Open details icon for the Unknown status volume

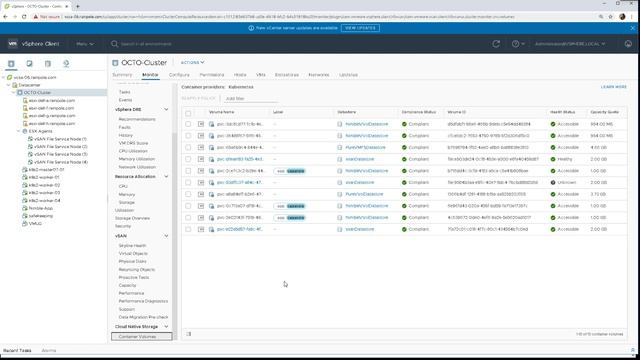(201, 182)
